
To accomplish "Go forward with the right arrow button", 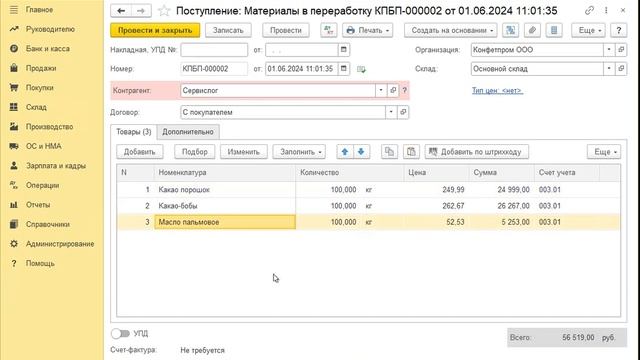I will tap(141, 11).
